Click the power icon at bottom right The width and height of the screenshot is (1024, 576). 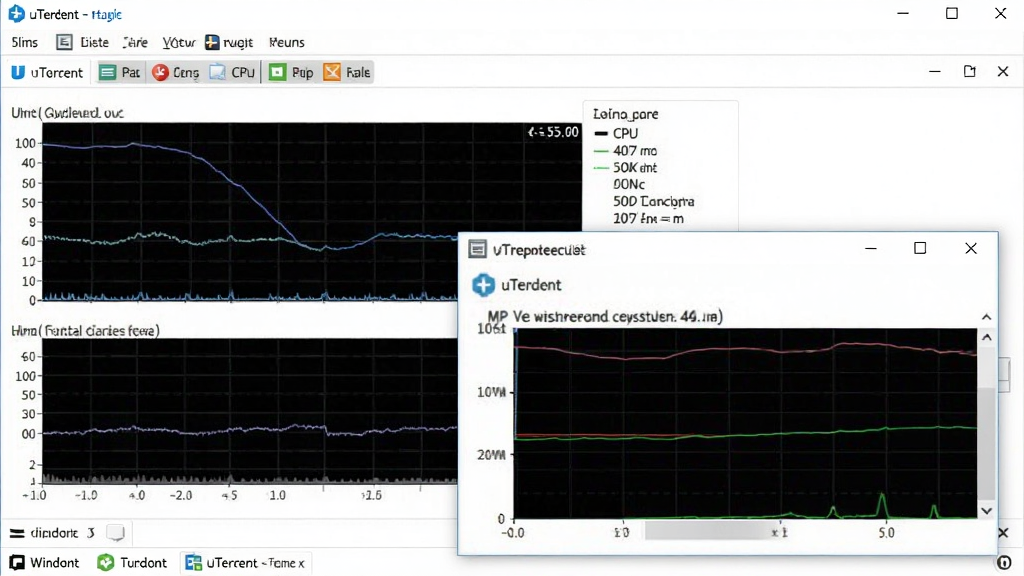pyautogui.click(x=1004, y=562)
